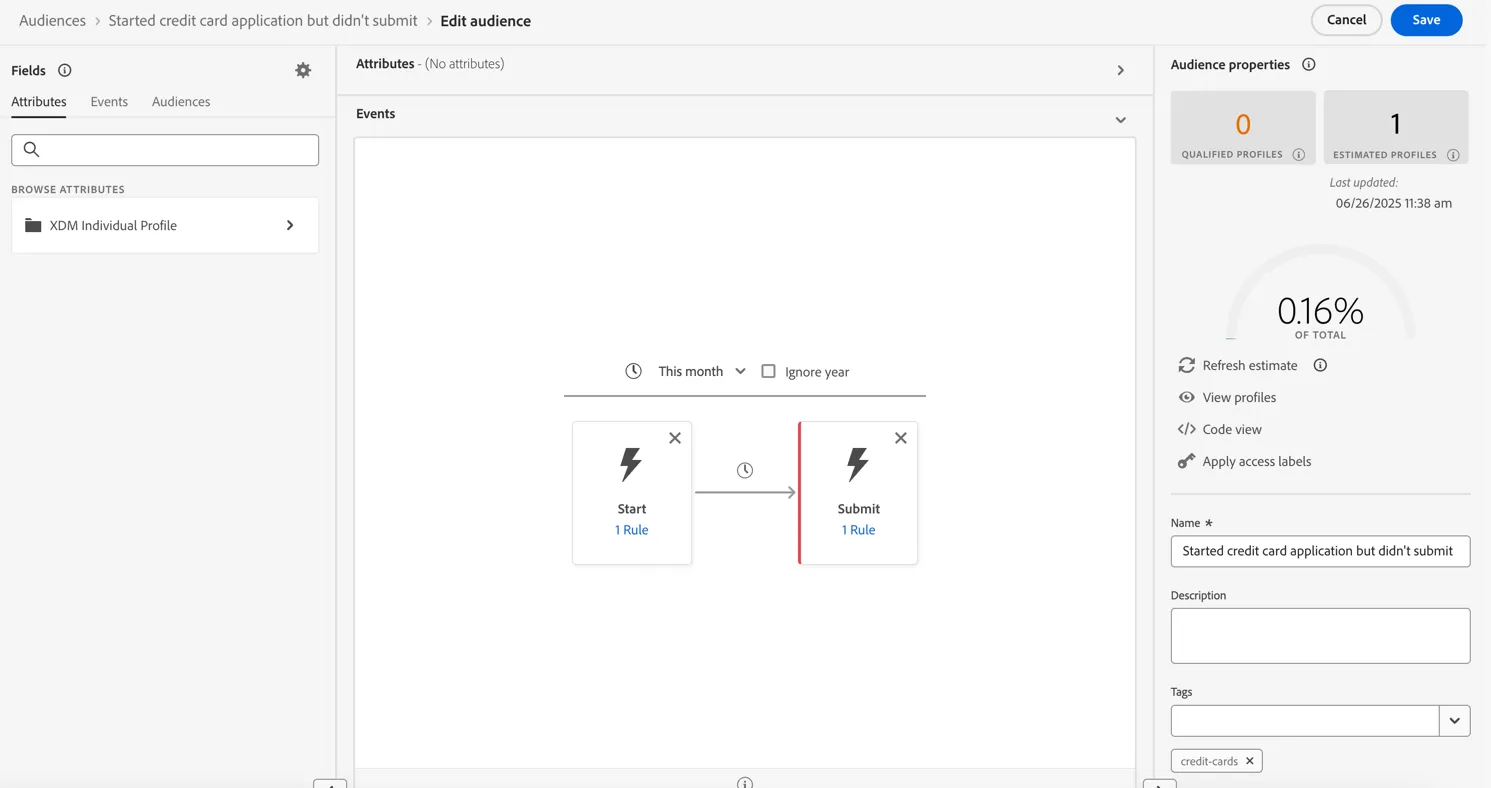
Task: Switch to the Attributes tab
Action: click(x=39, y=102)
